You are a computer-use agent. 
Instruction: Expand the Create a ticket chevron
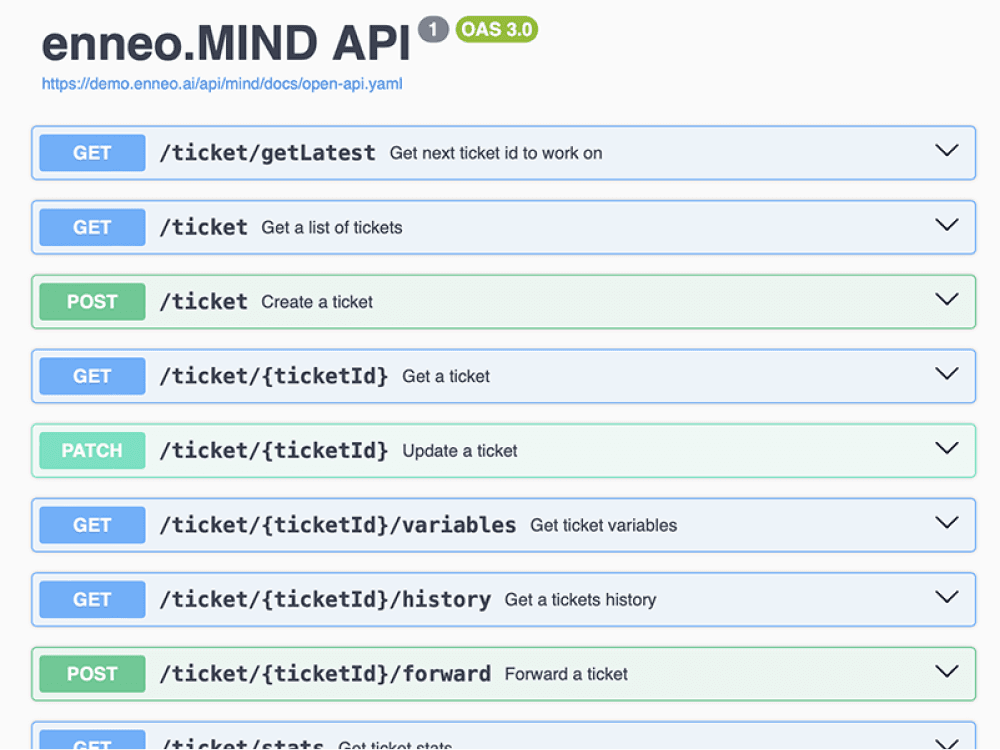pos(946,300)
